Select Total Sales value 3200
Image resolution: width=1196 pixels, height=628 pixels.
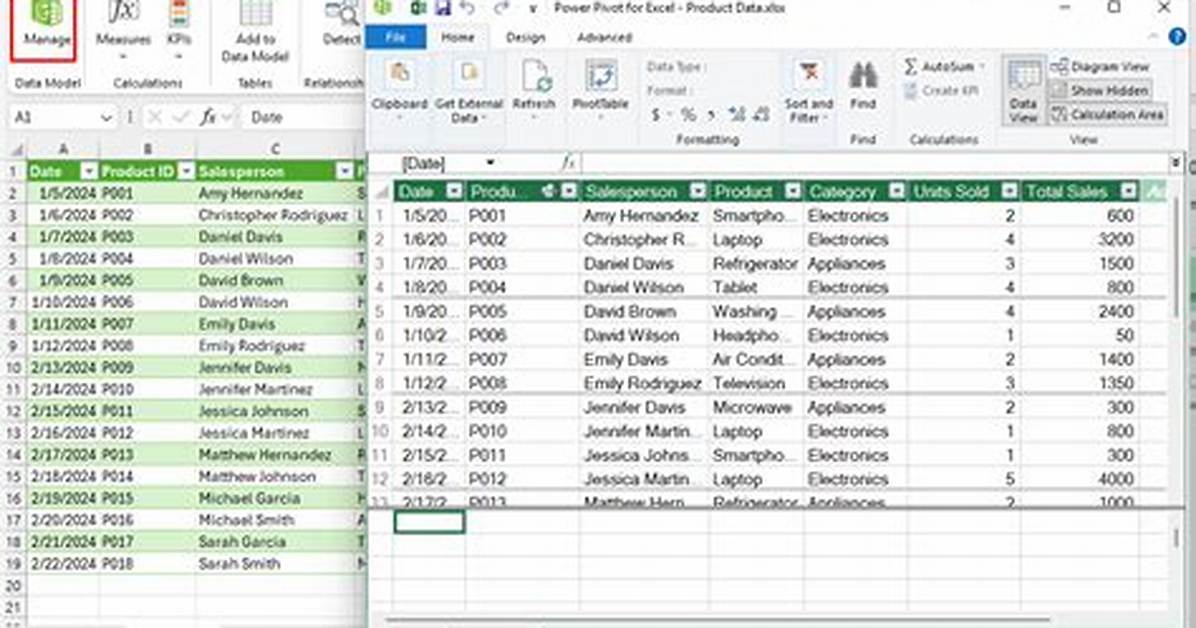pyautogui.click(x=1079, y=240)
